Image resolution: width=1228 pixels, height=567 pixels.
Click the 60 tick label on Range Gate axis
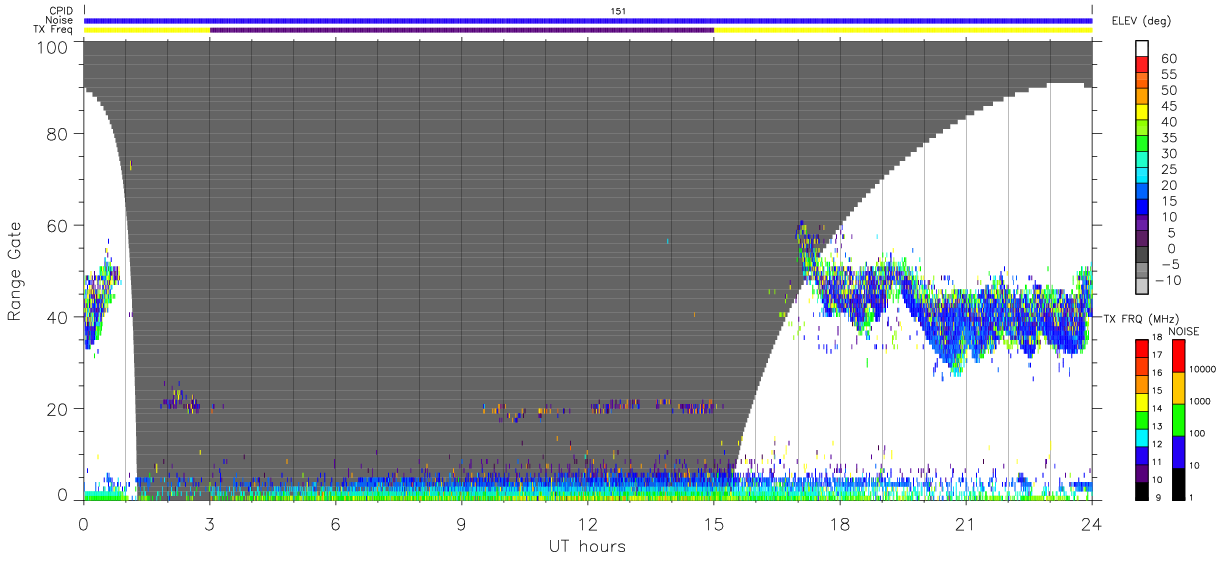pyautogui.click(x=58, y=226)
